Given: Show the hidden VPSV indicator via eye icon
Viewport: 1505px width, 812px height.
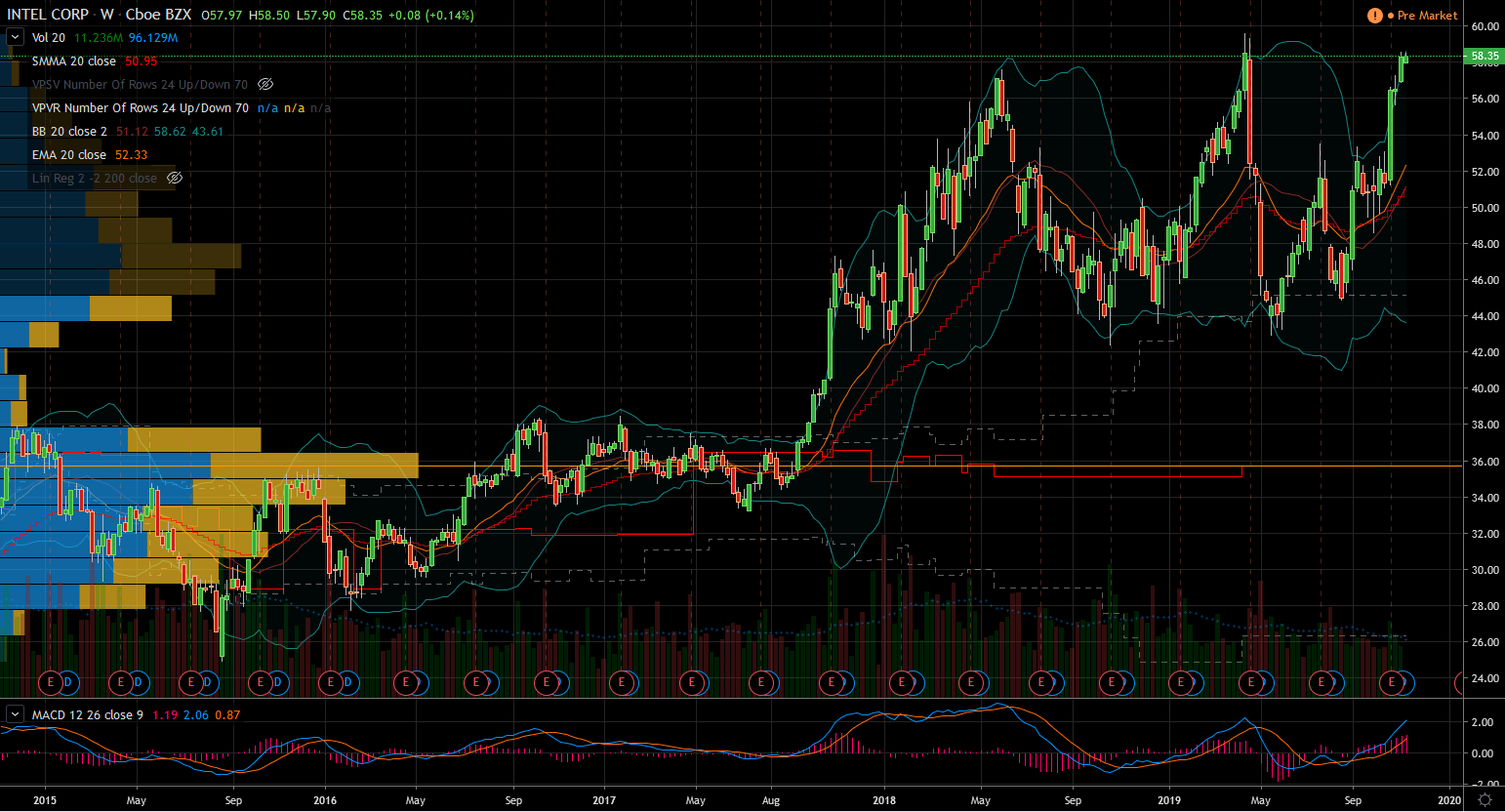Looking at the screenshot, I should pos(265,85).
